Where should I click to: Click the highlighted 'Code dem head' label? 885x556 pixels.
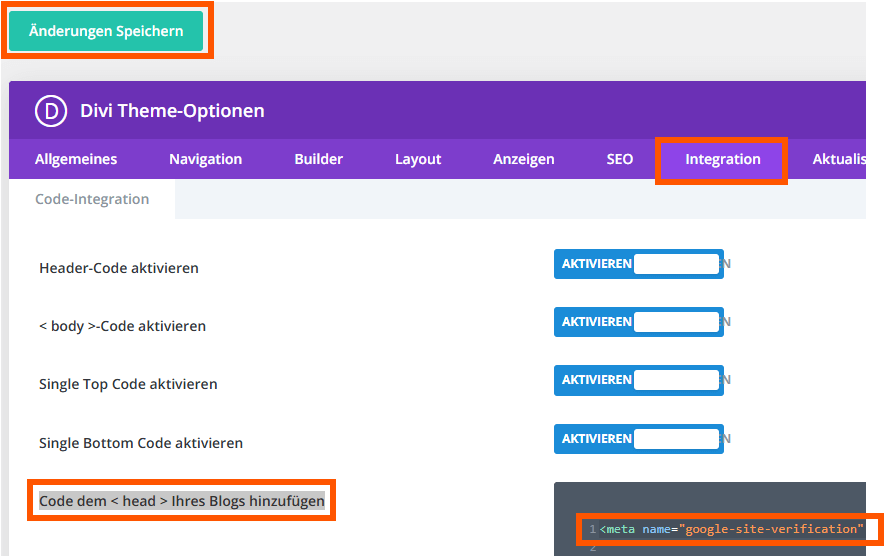point(181,501)
